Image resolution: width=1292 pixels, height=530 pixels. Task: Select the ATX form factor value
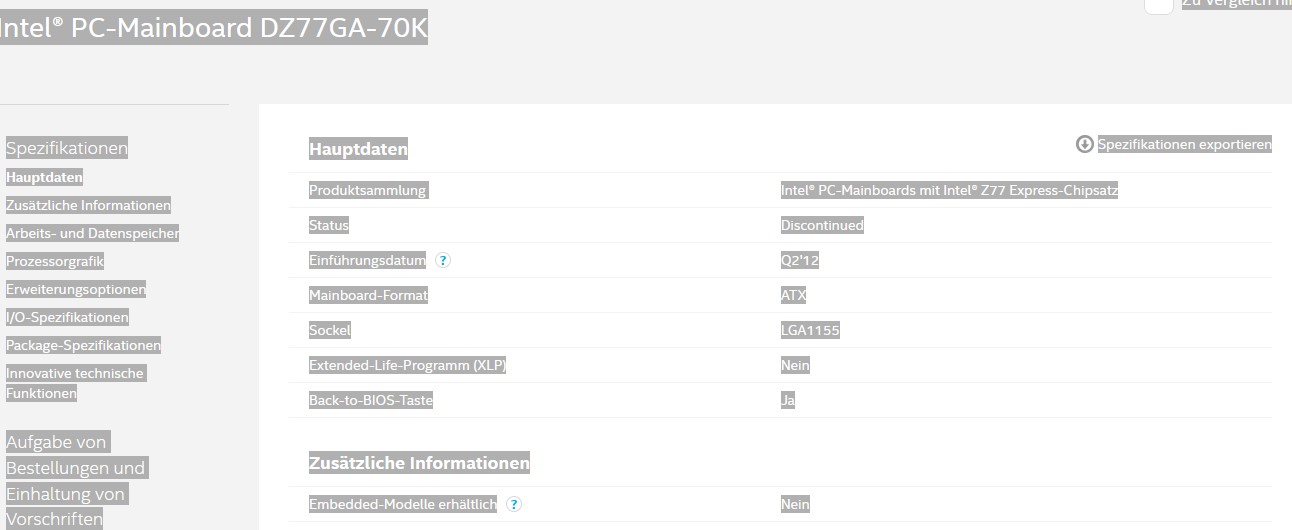pyautogui.click(x=793, y=295)
